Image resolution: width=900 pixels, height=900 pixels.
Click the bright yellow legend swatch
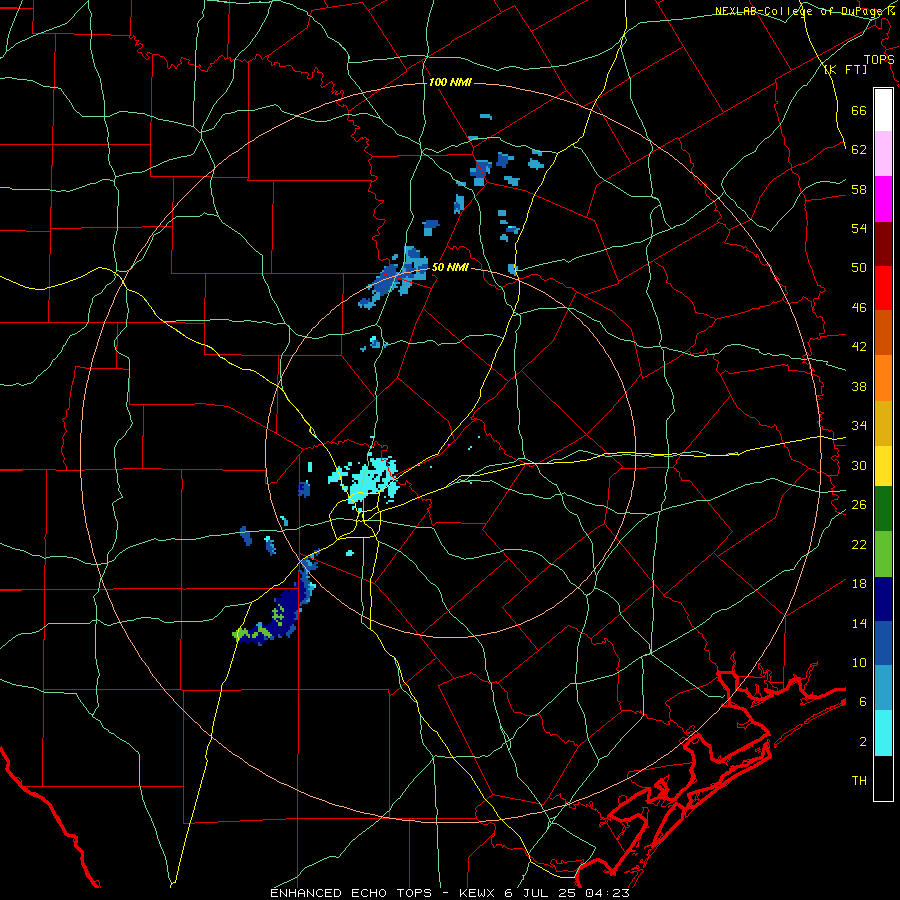pos(883,466)
